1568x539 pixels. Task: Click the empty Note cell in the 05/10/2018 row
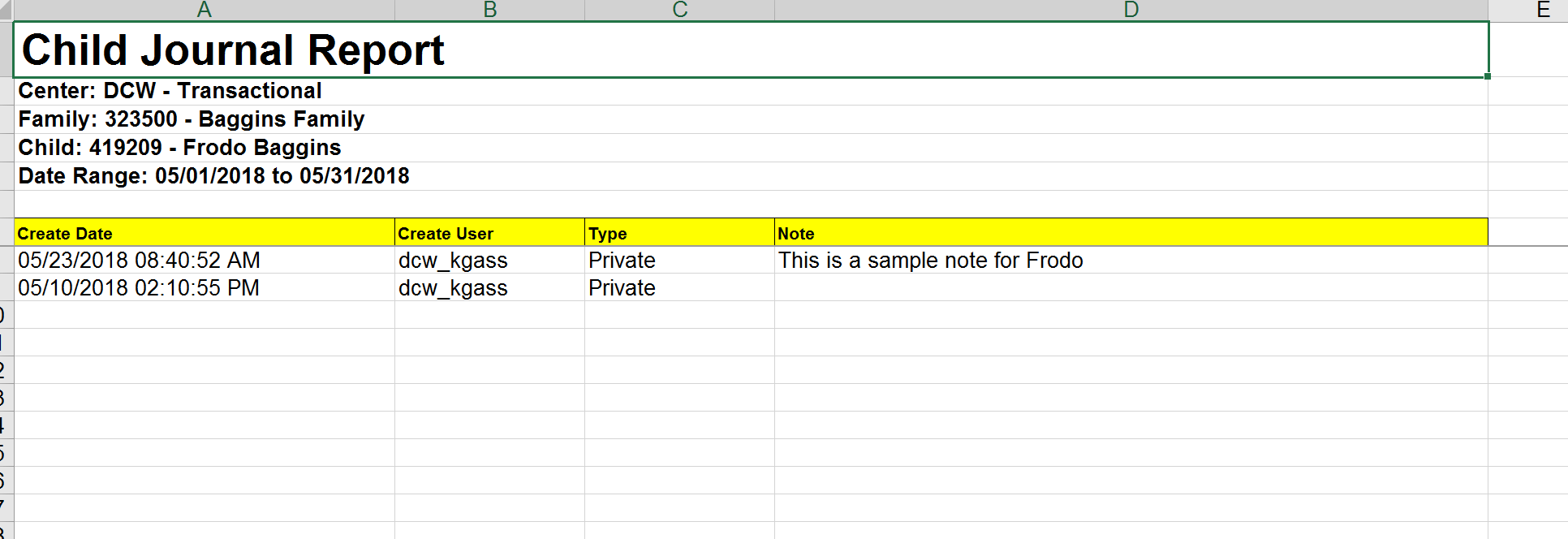pos(1131,288)
